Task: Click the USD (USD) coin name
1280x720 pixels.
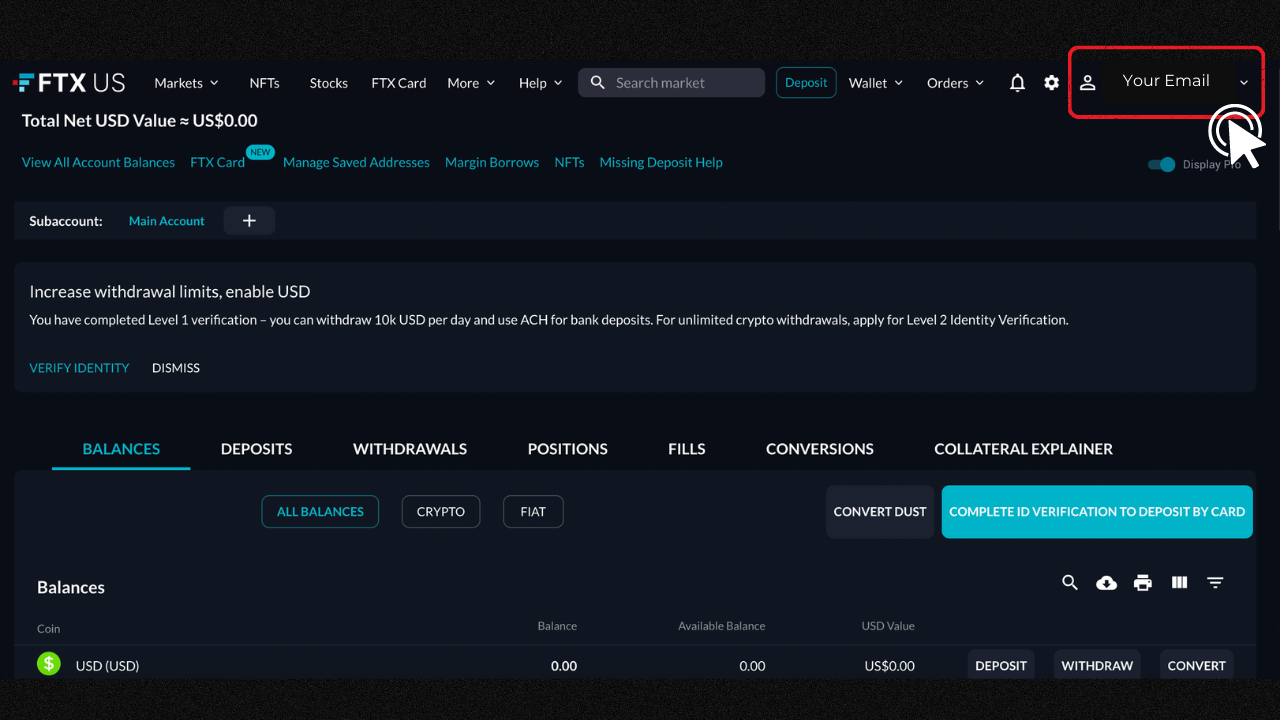Action: point(107,666)
